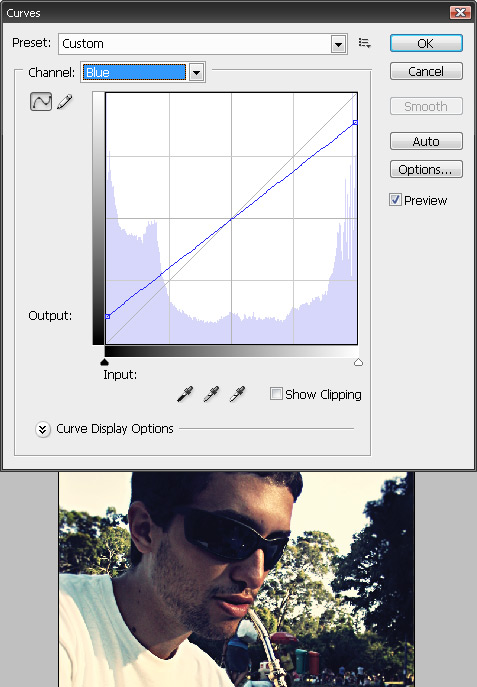Click the Cancel button

426,71
